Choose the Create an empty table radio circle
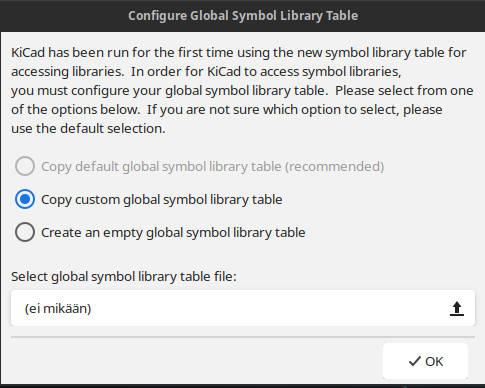The height and width of the screenshot is (388, 485). pyautogui.click(x=25, y=232)
